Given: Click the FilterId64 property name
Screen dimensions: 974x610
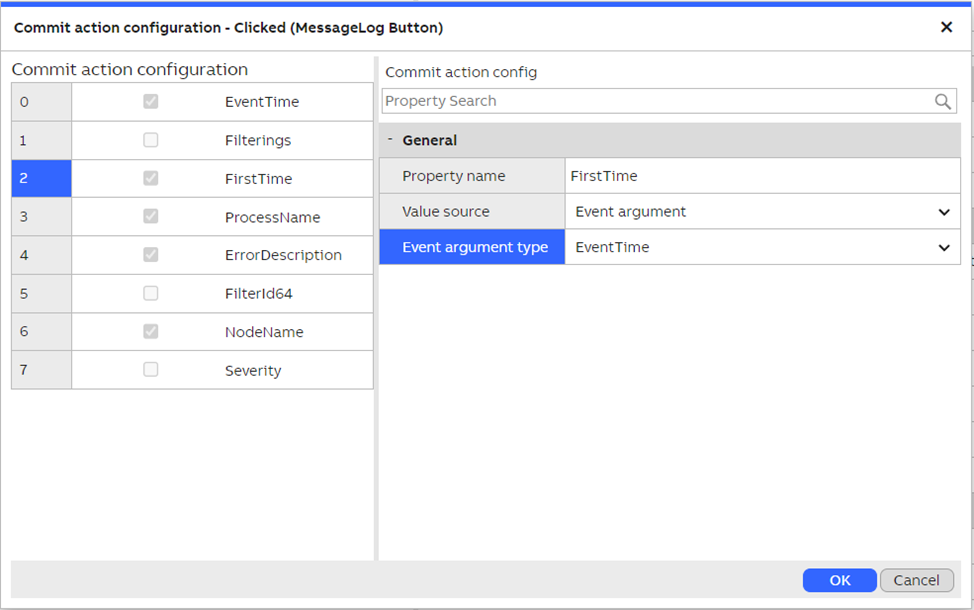Looking at the screenshot, I should tap(258, 294).
